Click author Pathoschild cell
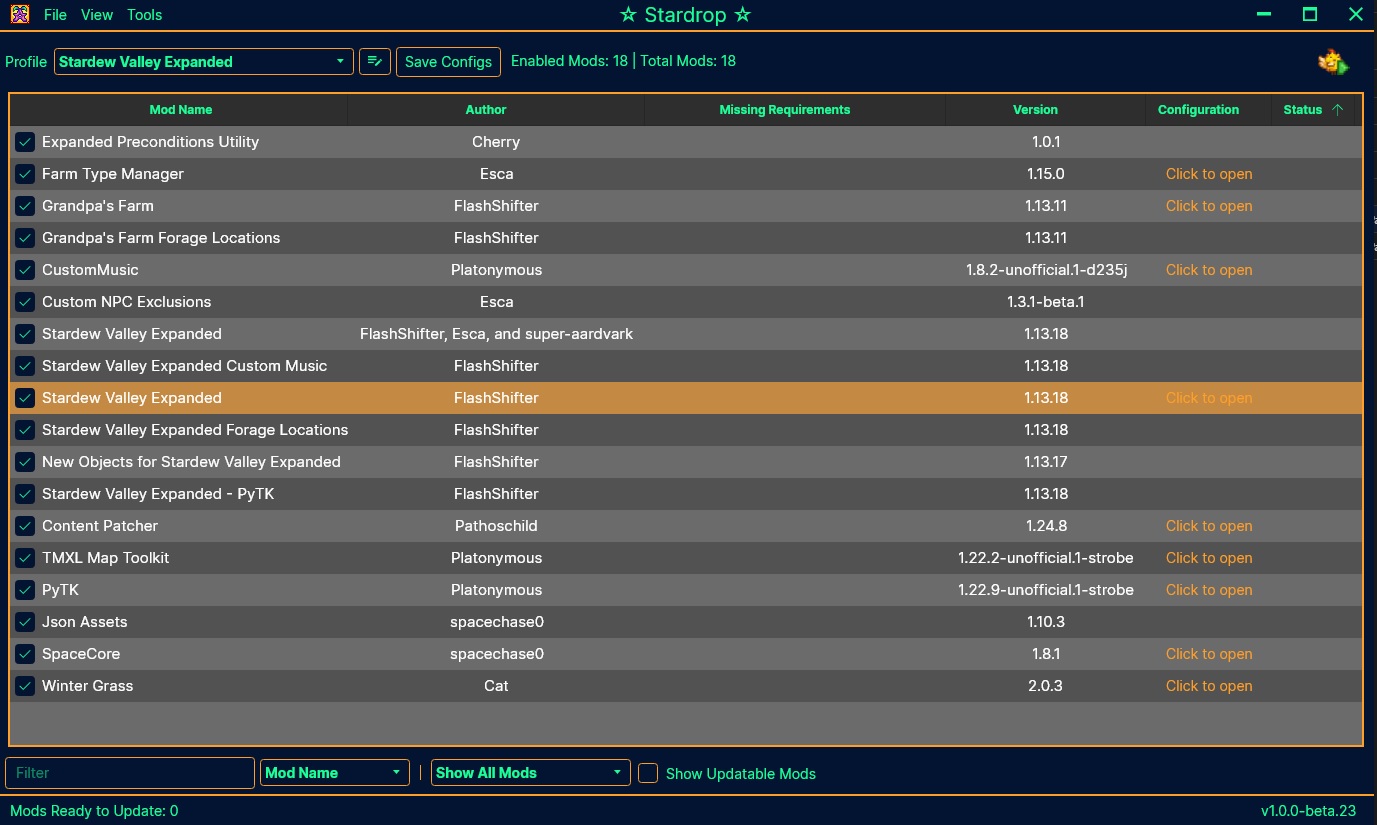The image size is (1377, 825). (x=496, y=526)
